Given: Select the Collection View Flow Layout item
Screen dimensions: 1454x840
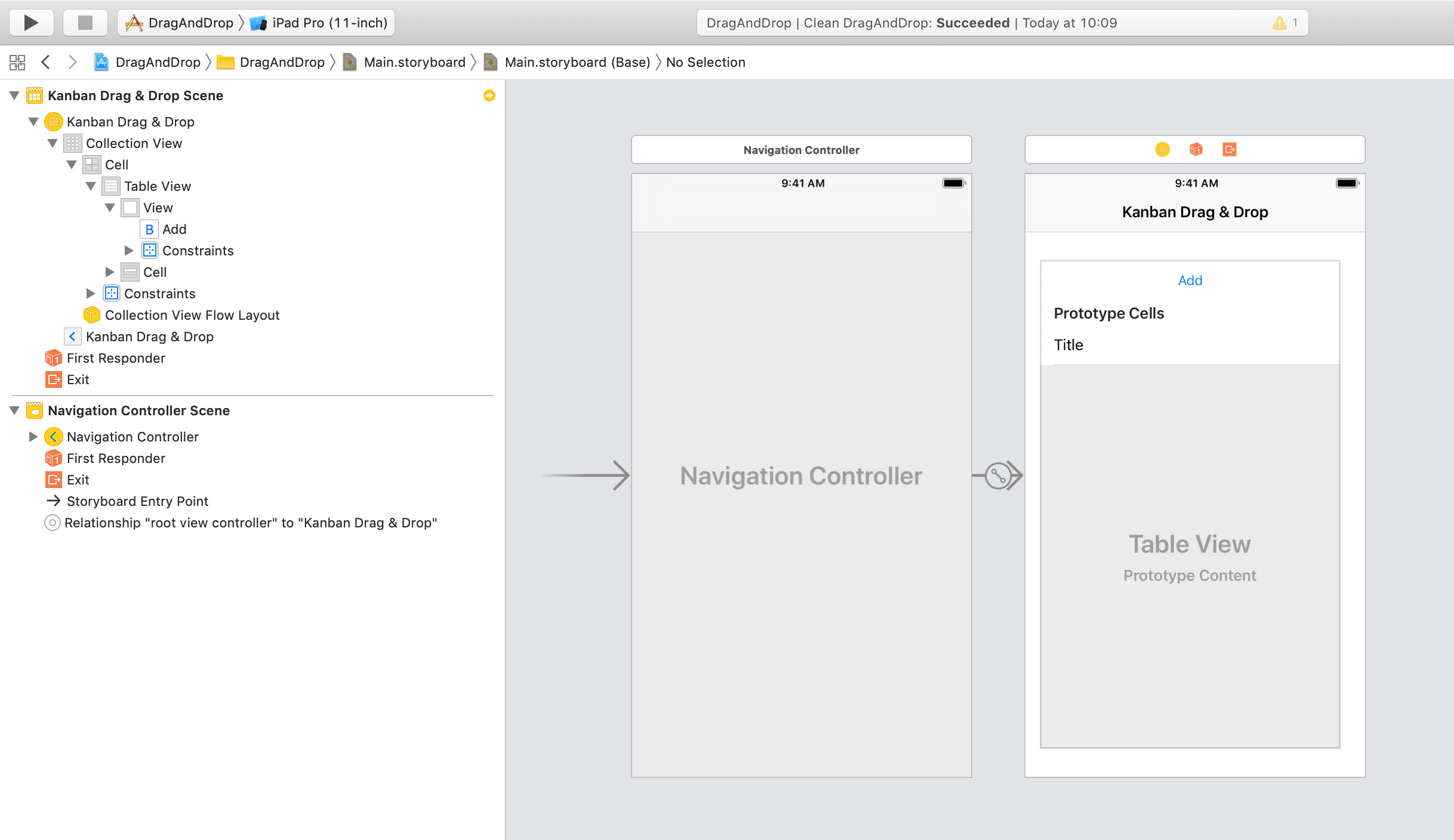Looking at the screenshot, I should click(x=192, y=315).
